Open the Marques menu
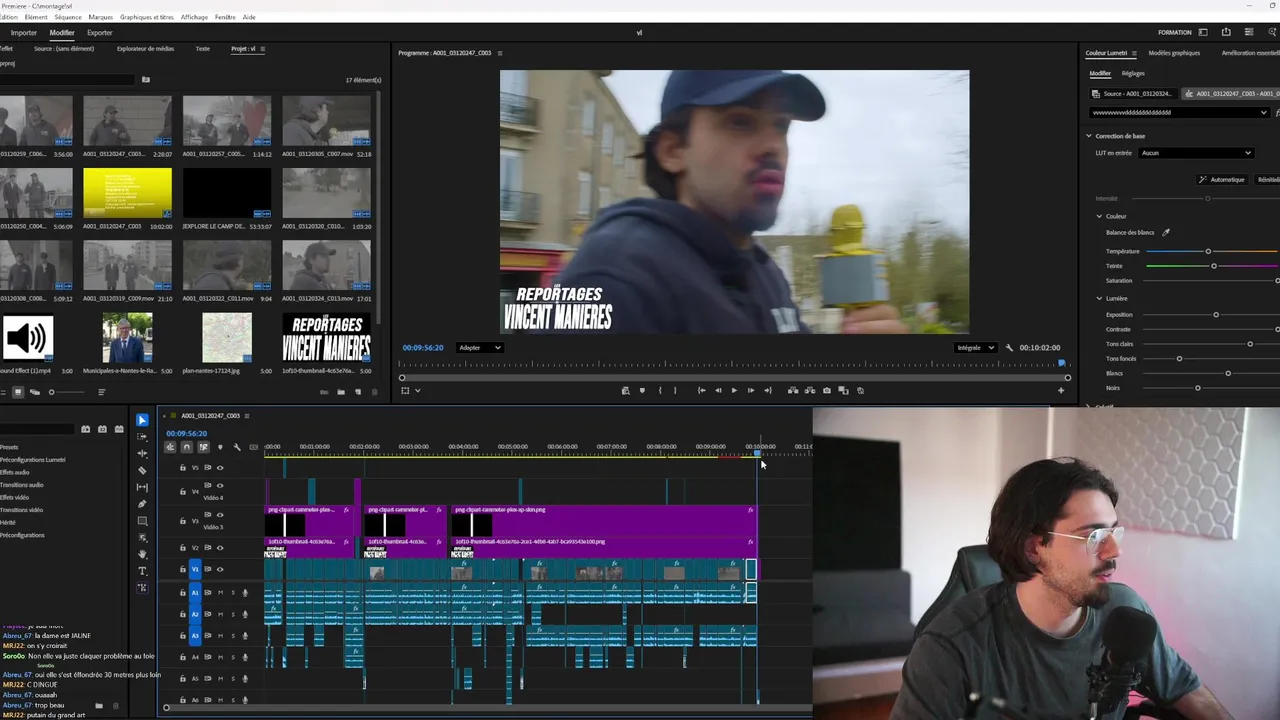Screen dimensions: 1280x720 coord(101,17)
